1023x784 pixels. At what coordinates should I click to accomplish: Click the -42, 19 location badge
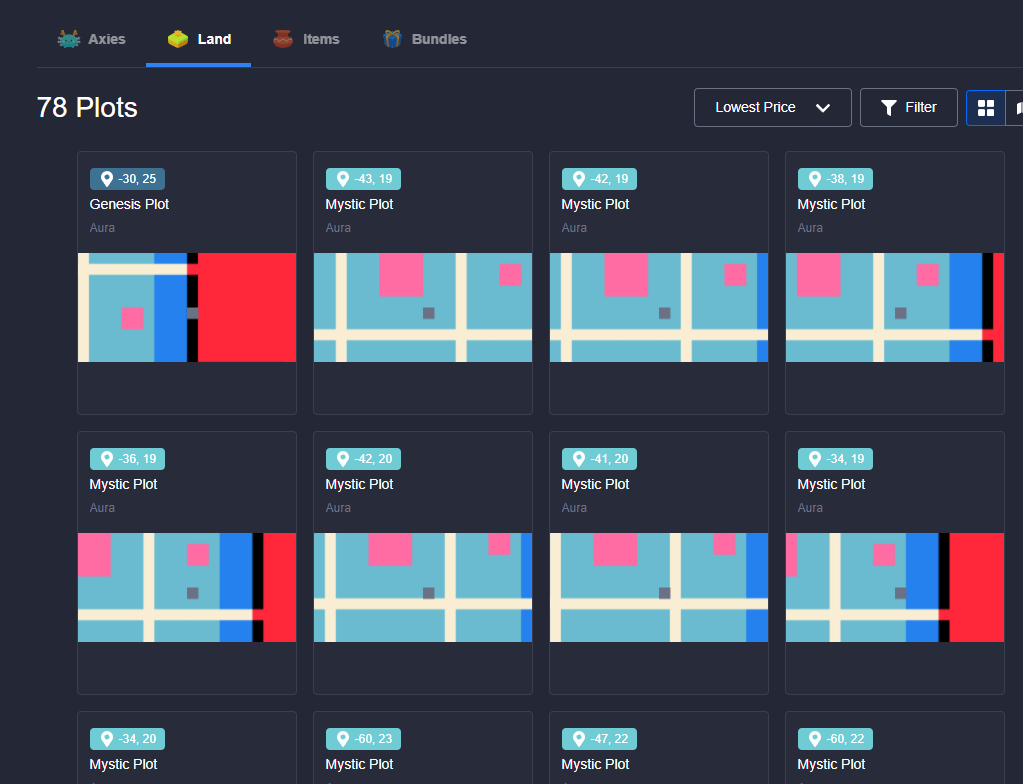tap(600, 179)
